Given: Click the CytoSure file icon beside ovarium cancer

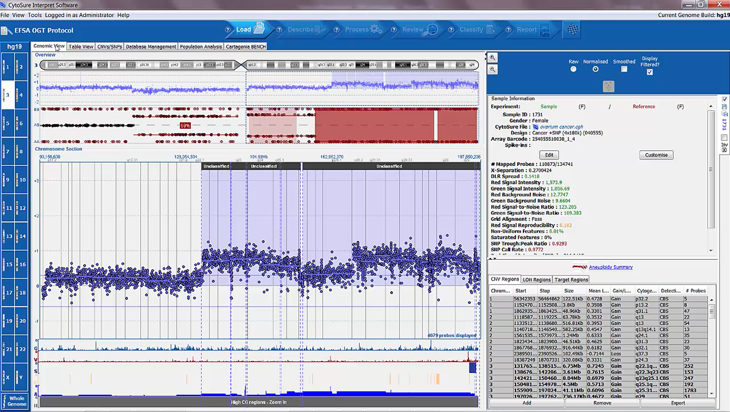Looking at the screenshot, I should [535, 127].
